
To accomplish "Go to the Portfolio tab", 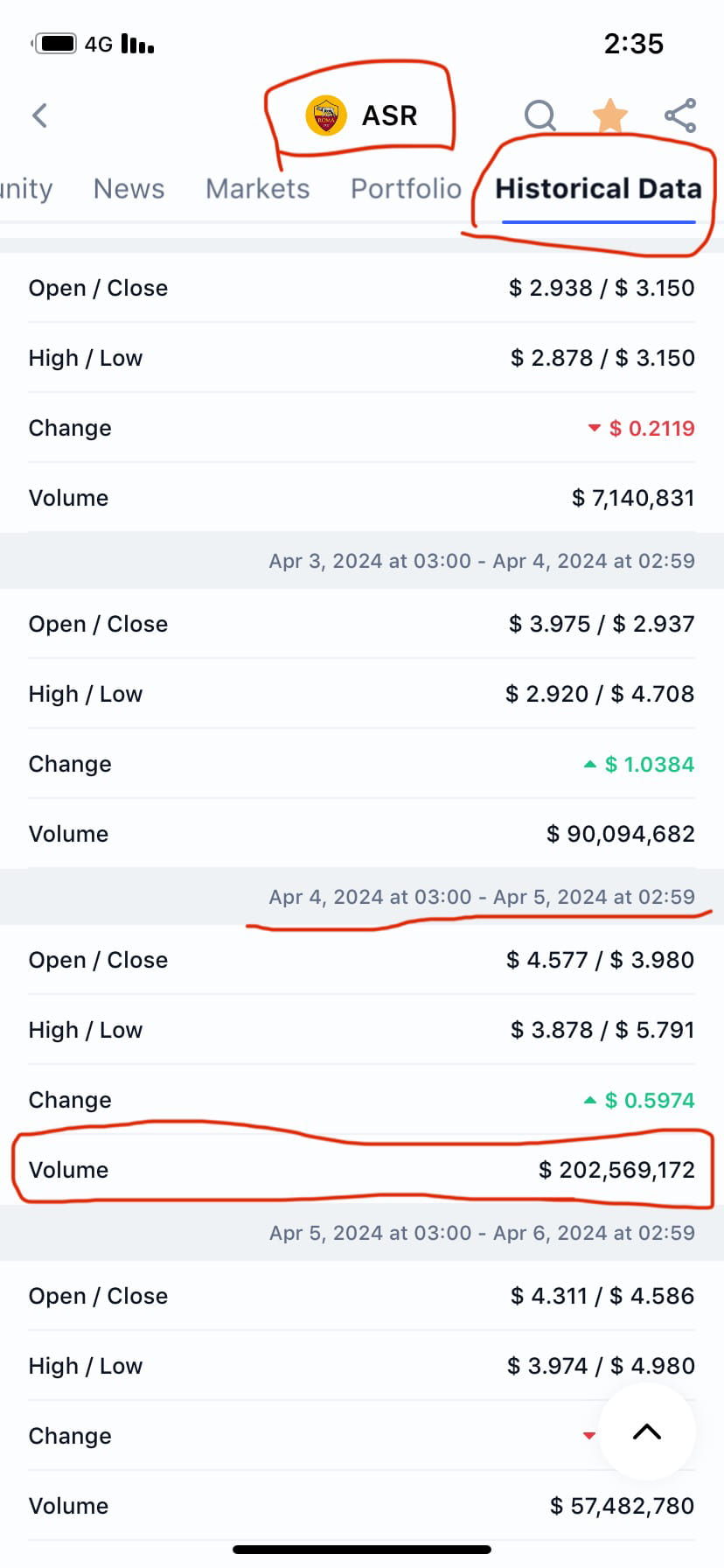I will 406,189.
